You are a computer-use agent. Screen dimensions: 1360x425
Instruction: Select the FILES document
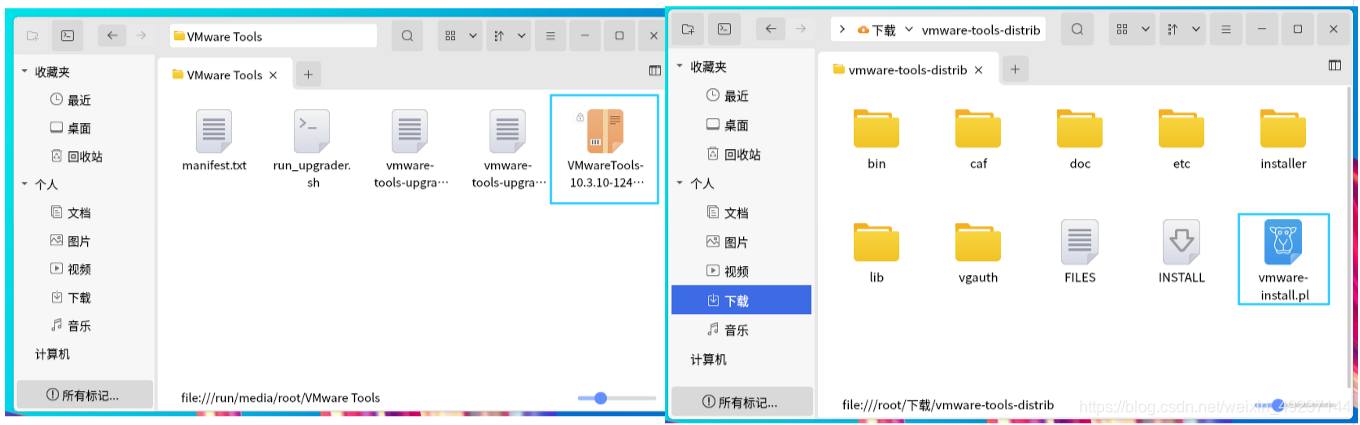point(1080,253)
